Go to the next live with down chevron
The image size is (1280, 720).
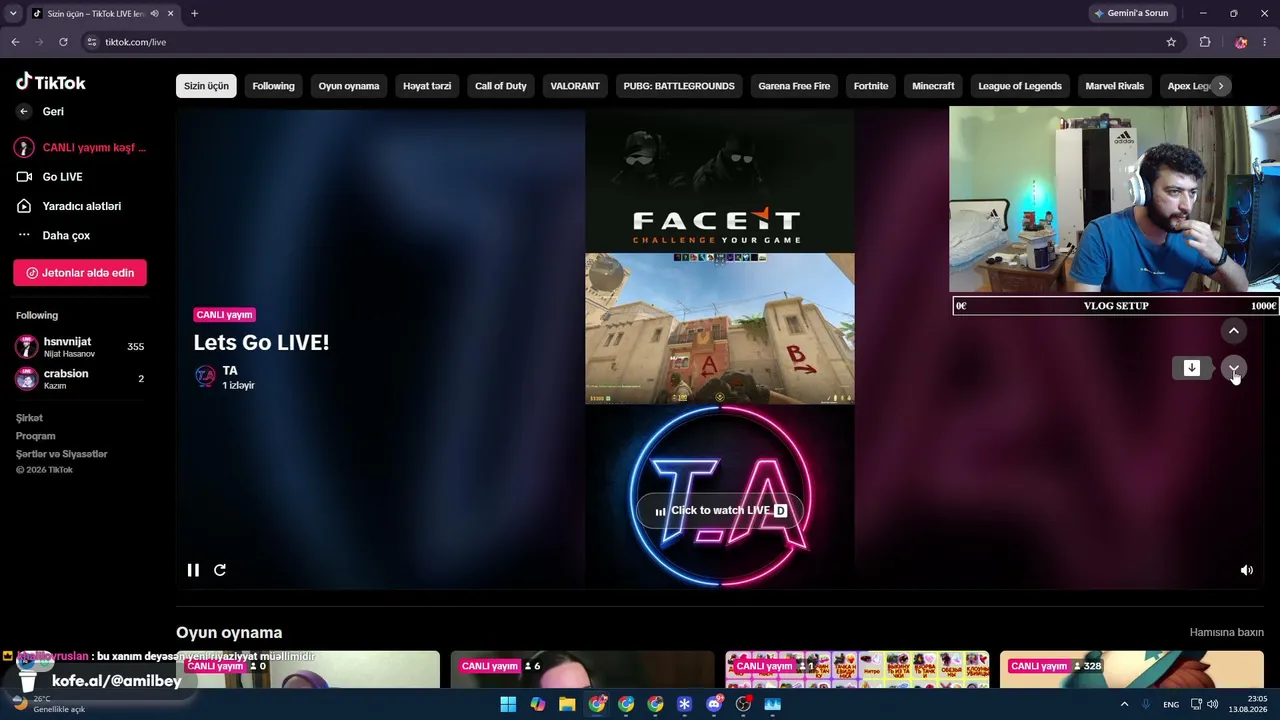[1233, 369]
